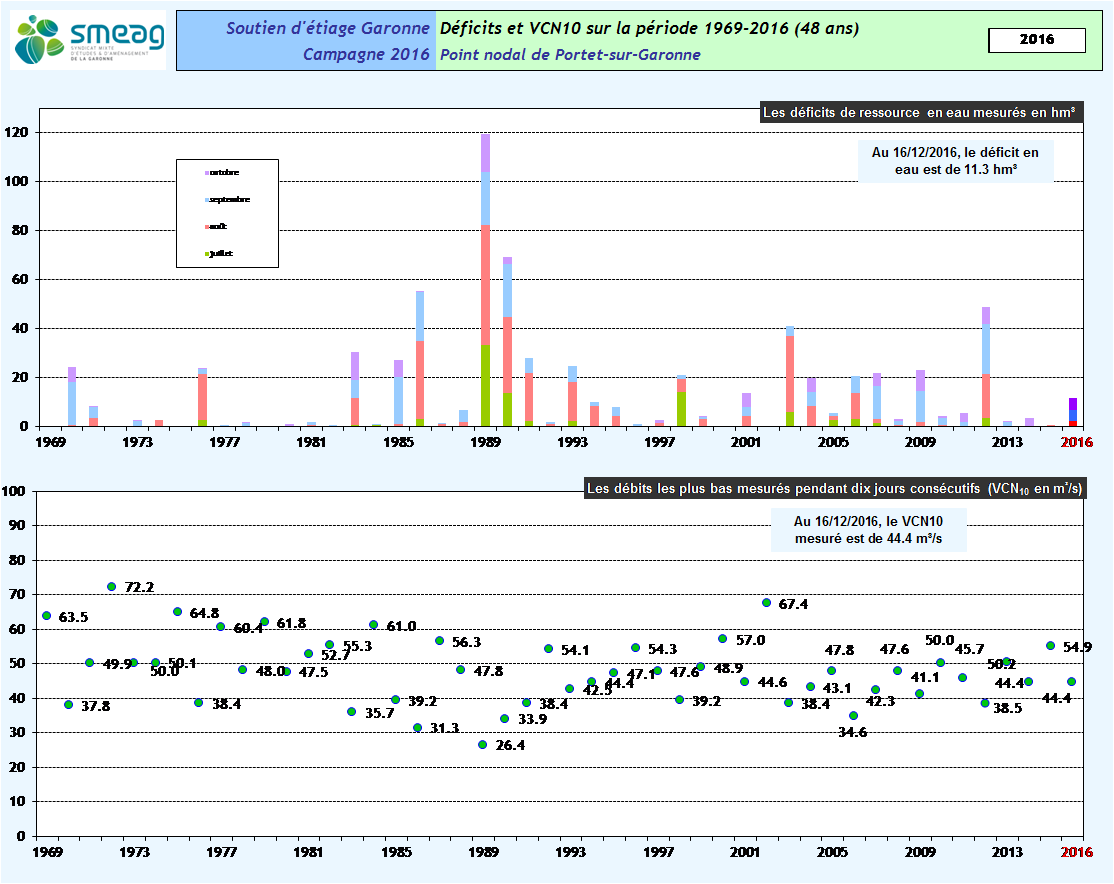The image size is (1114, 884).
Task: Select the 26.4 lowest data point
Action: [x=483, y=744]
